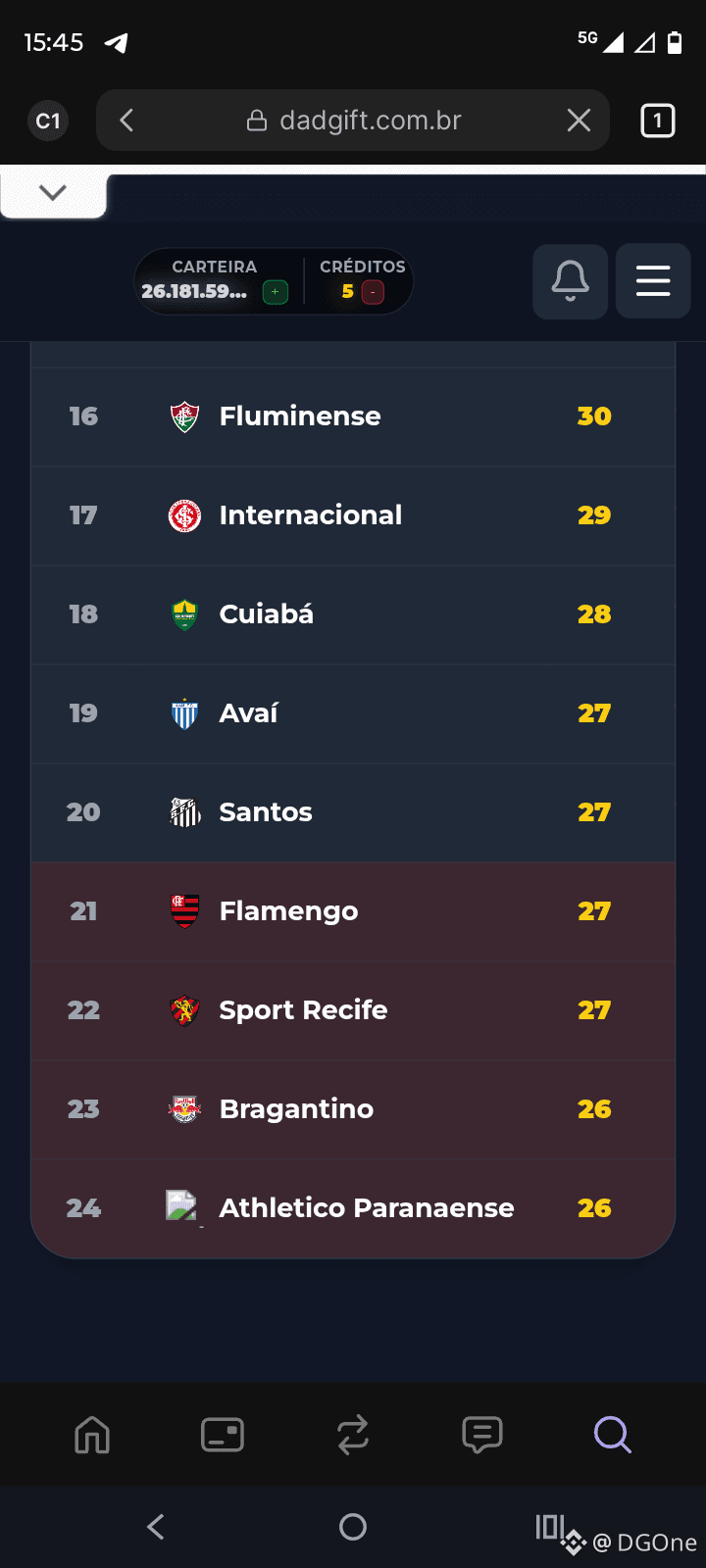The height and width of the screenshot is (1568, 706).
Task: Open the search magnifier in bottom bar
Action: (x=613, y=1435)
